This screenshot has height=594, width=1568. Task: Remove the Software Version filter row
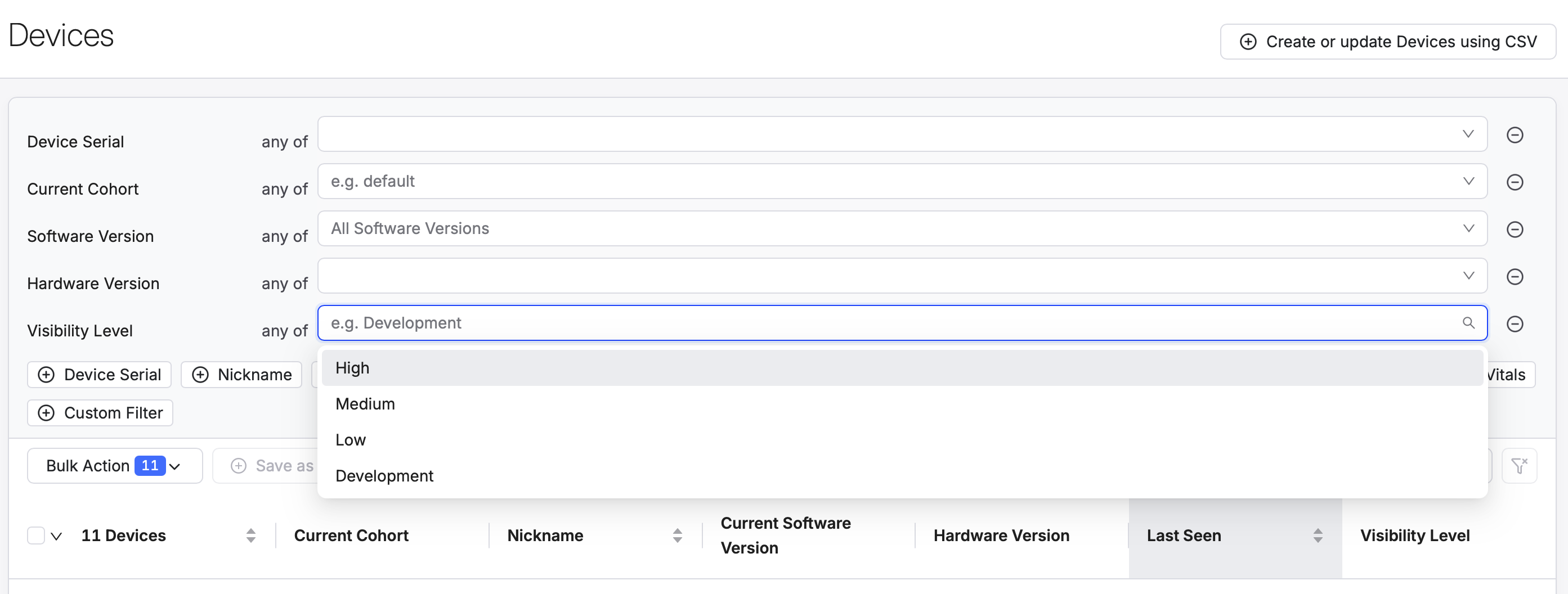coord(1515,229)
